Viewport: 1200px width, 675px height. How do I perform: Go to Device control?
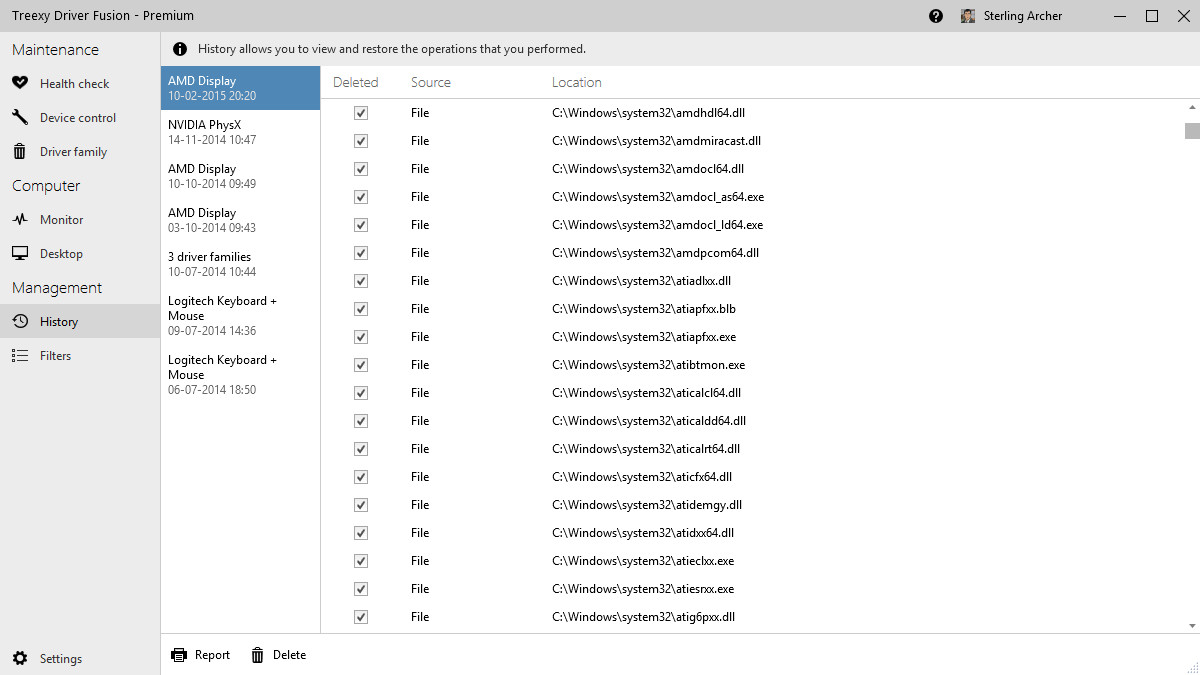click(80, 118)
